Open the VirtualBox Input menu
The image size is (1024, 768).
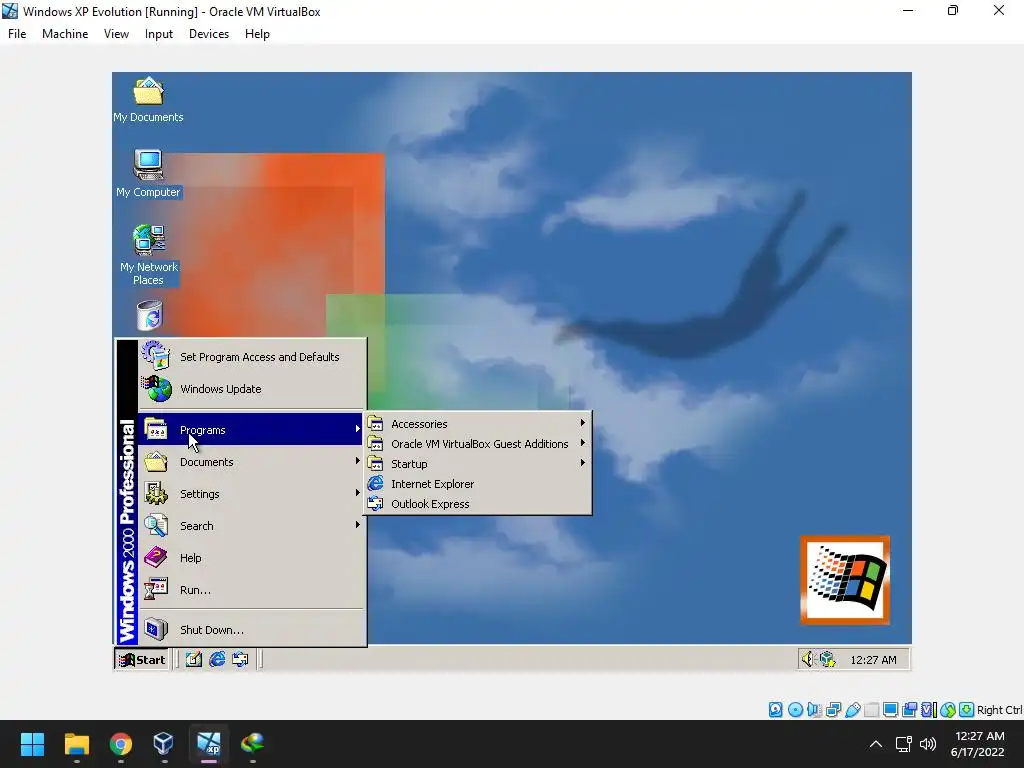pyautogui.click(x=159, y=34)
